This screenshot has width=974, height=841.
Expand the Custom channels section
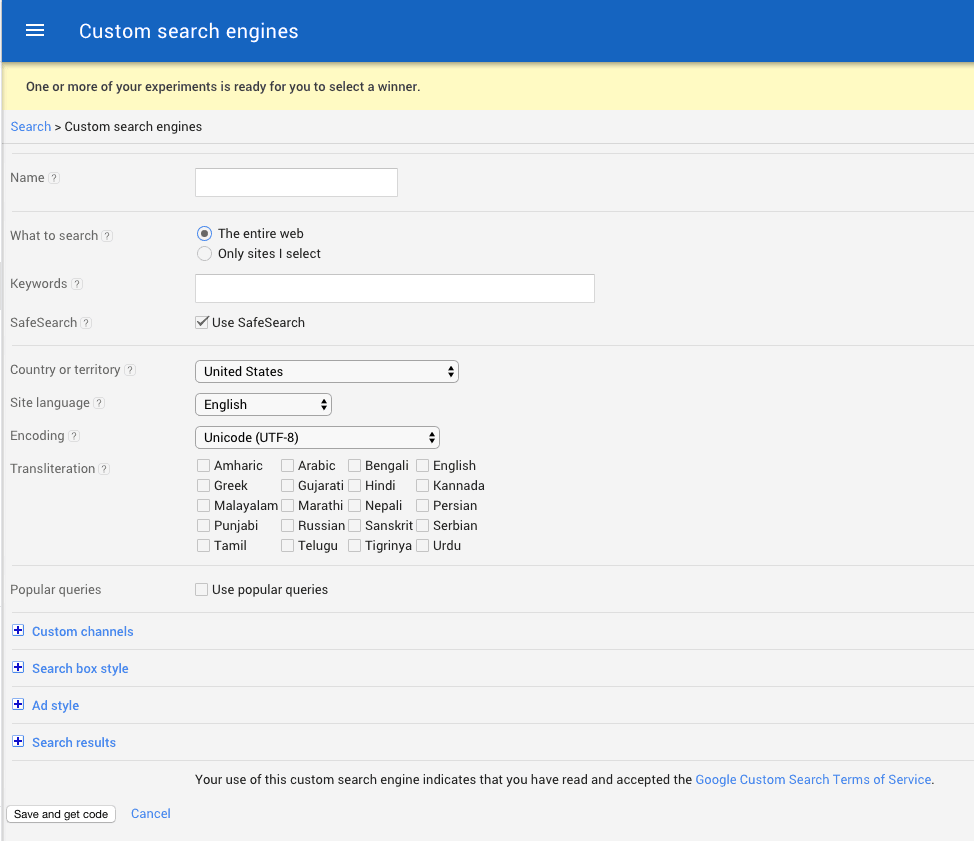(83, 632)
